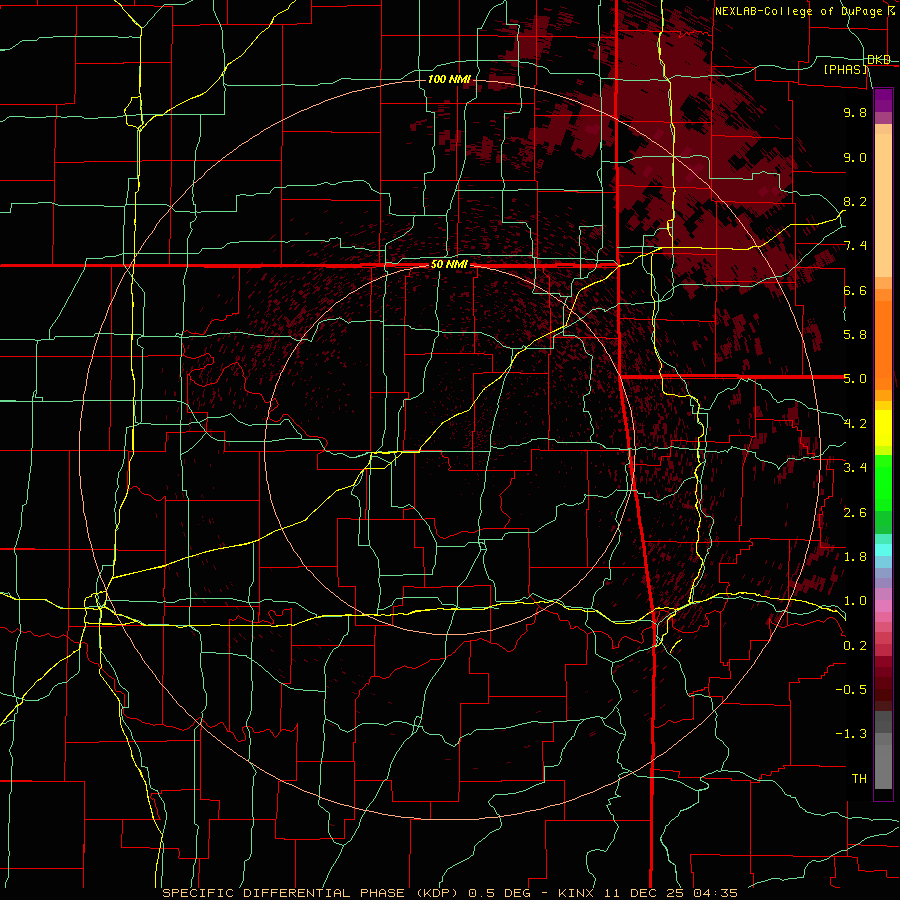The width and height of the screenshot is (900, 900).
Task: Click the 1.8 scale value
Action: (x=855, y=557)
